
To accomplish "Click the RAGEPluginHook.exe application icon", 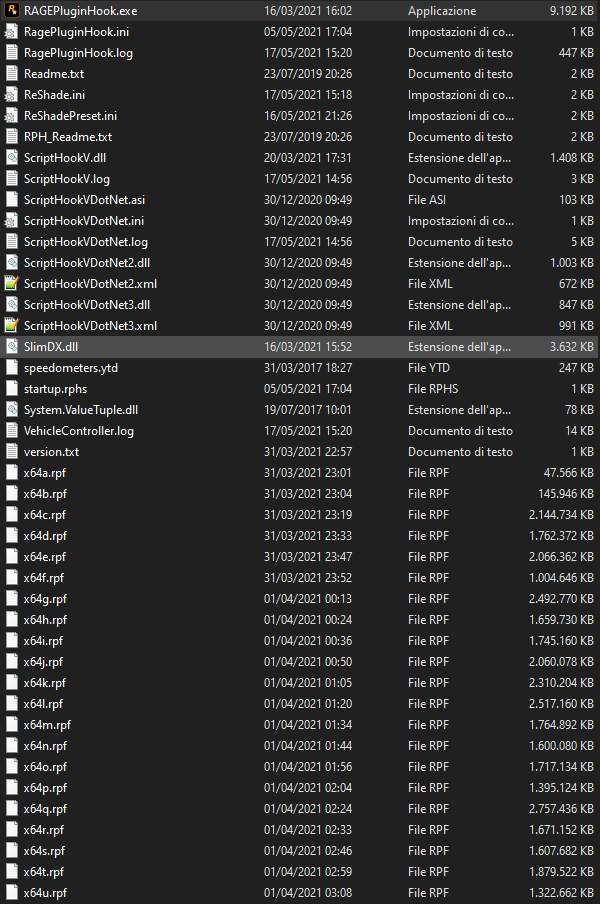I will click(x=11, y=11).
